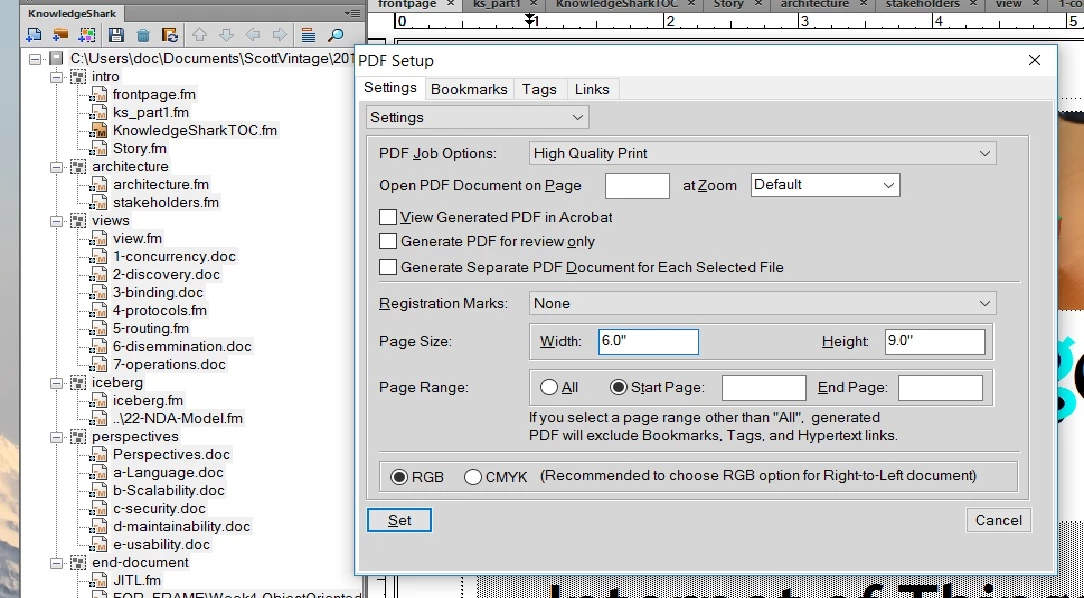
Task: Collapse the end-document group
Action: pos(57,562)
